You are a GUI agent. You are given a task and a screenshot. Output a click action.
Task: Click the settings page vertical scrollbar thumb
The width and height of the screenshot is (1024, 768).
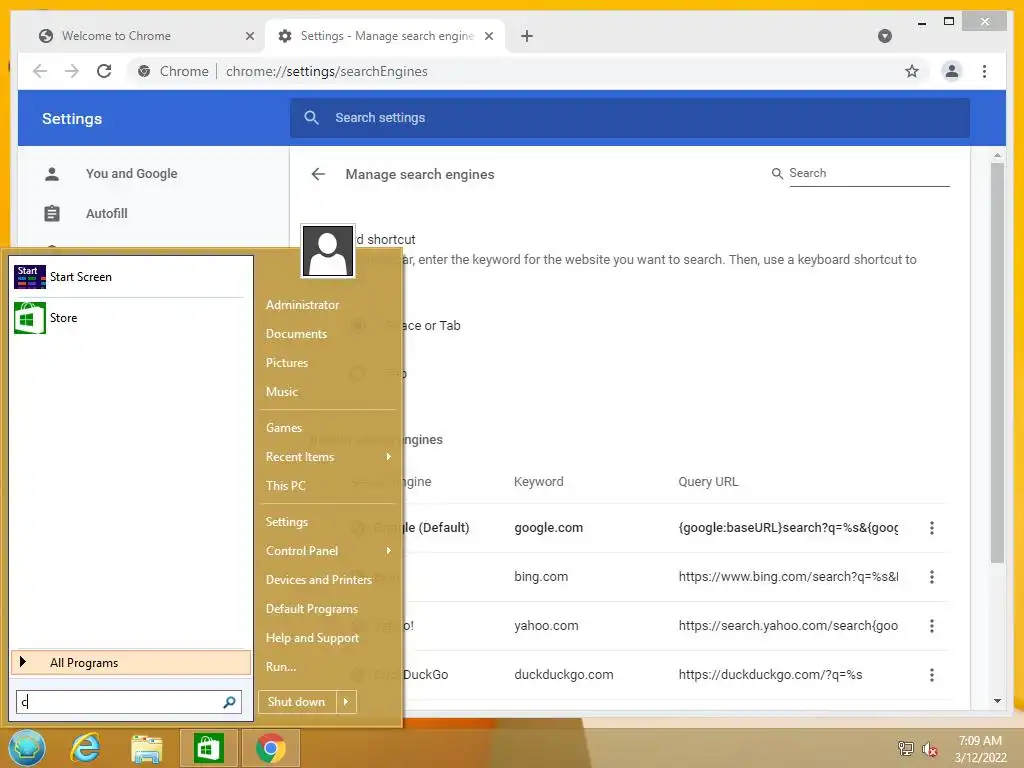(x=997, y=362)
